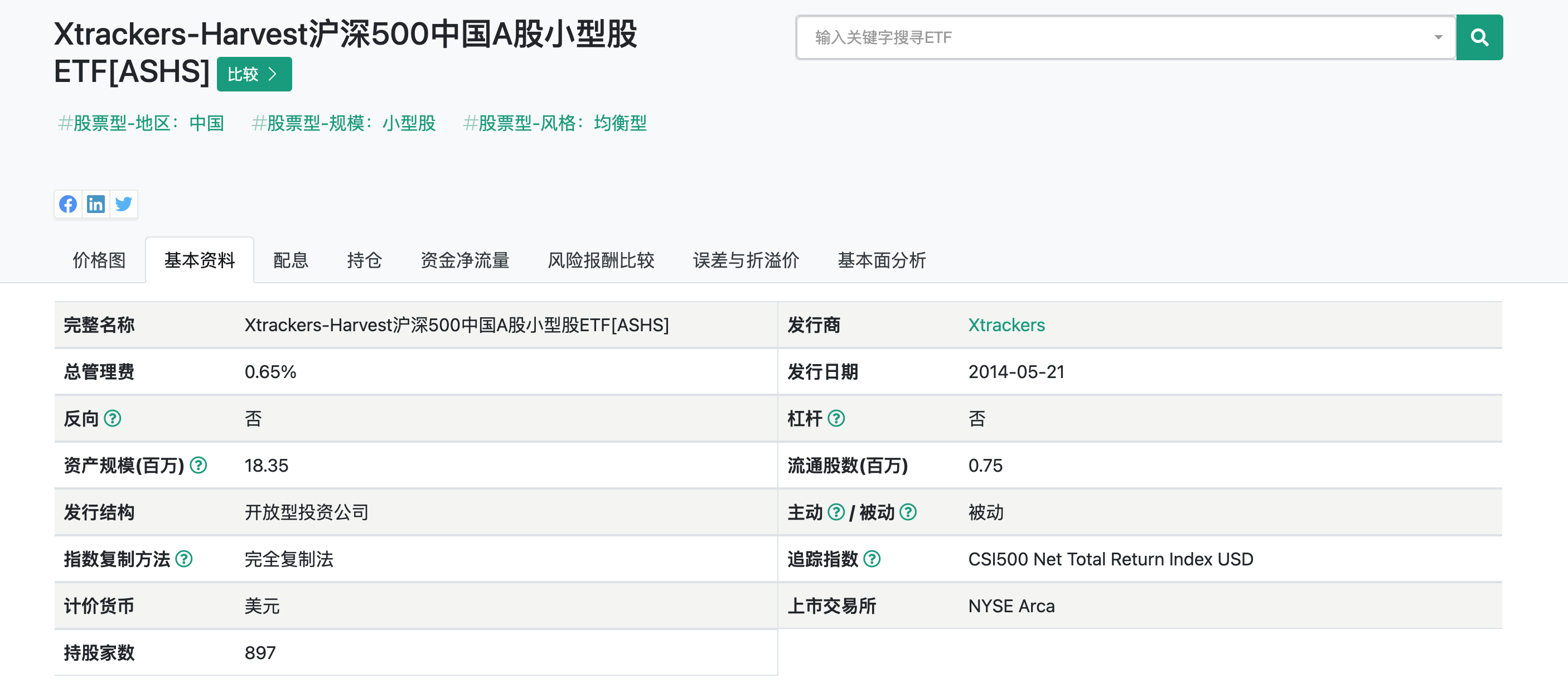Share the page via the LinkedIn icon
Viewport: 1568px width, 697px height.
95,205
